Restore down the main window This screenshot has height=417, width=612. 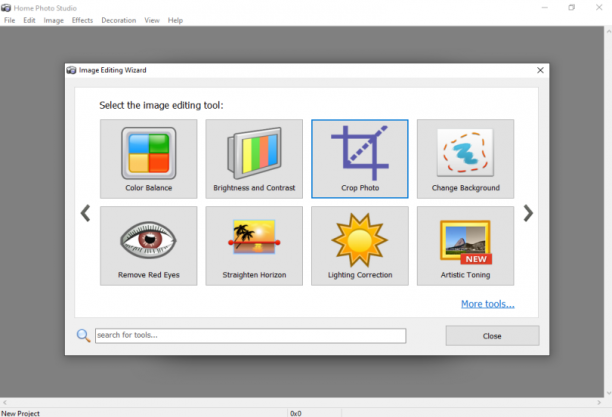571,7
